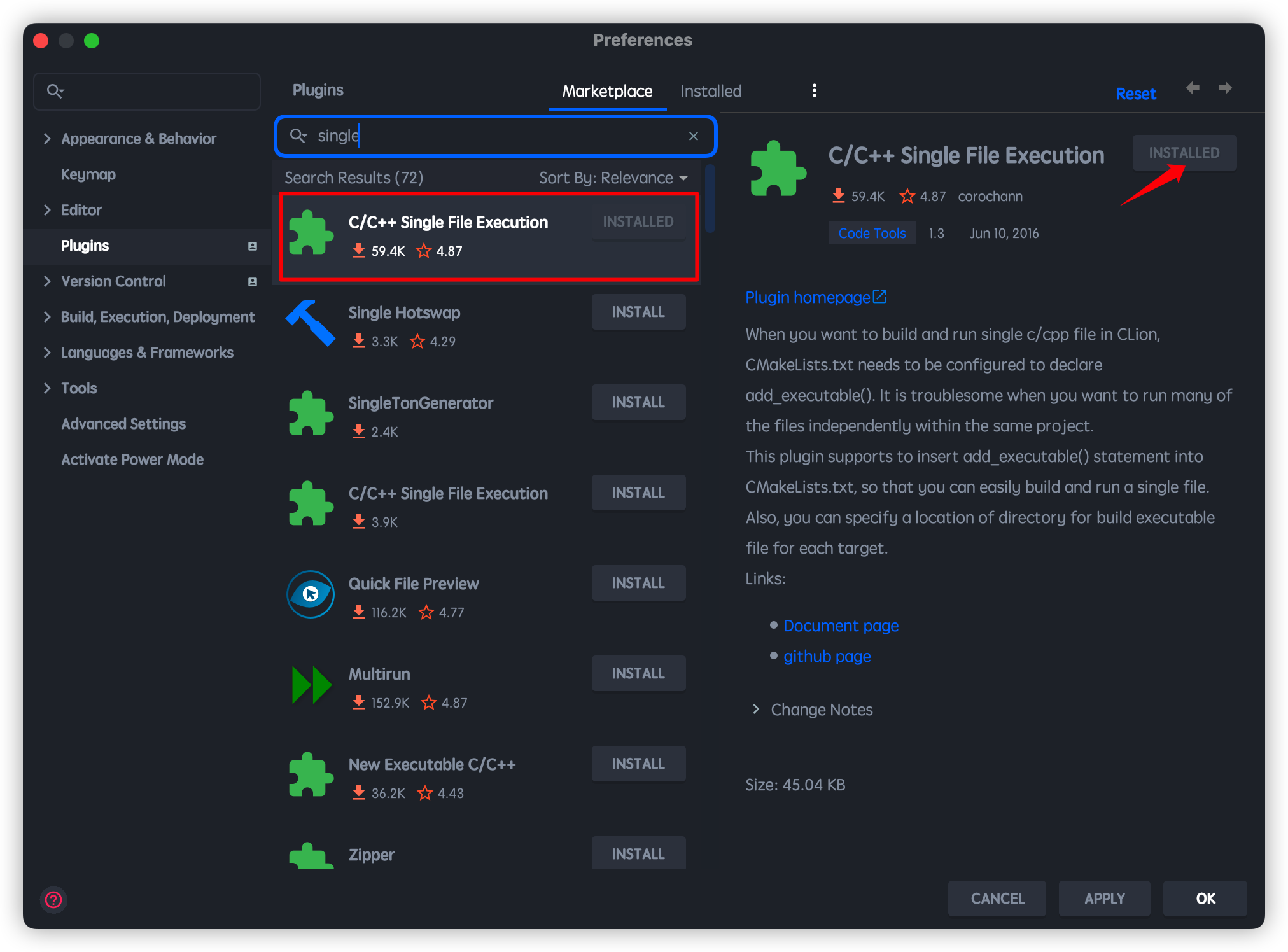Viewport: 1288px width, 952px height.
Task: Click the SingleTonGenerator puzzle icon
Action: (x=311, y=413)
